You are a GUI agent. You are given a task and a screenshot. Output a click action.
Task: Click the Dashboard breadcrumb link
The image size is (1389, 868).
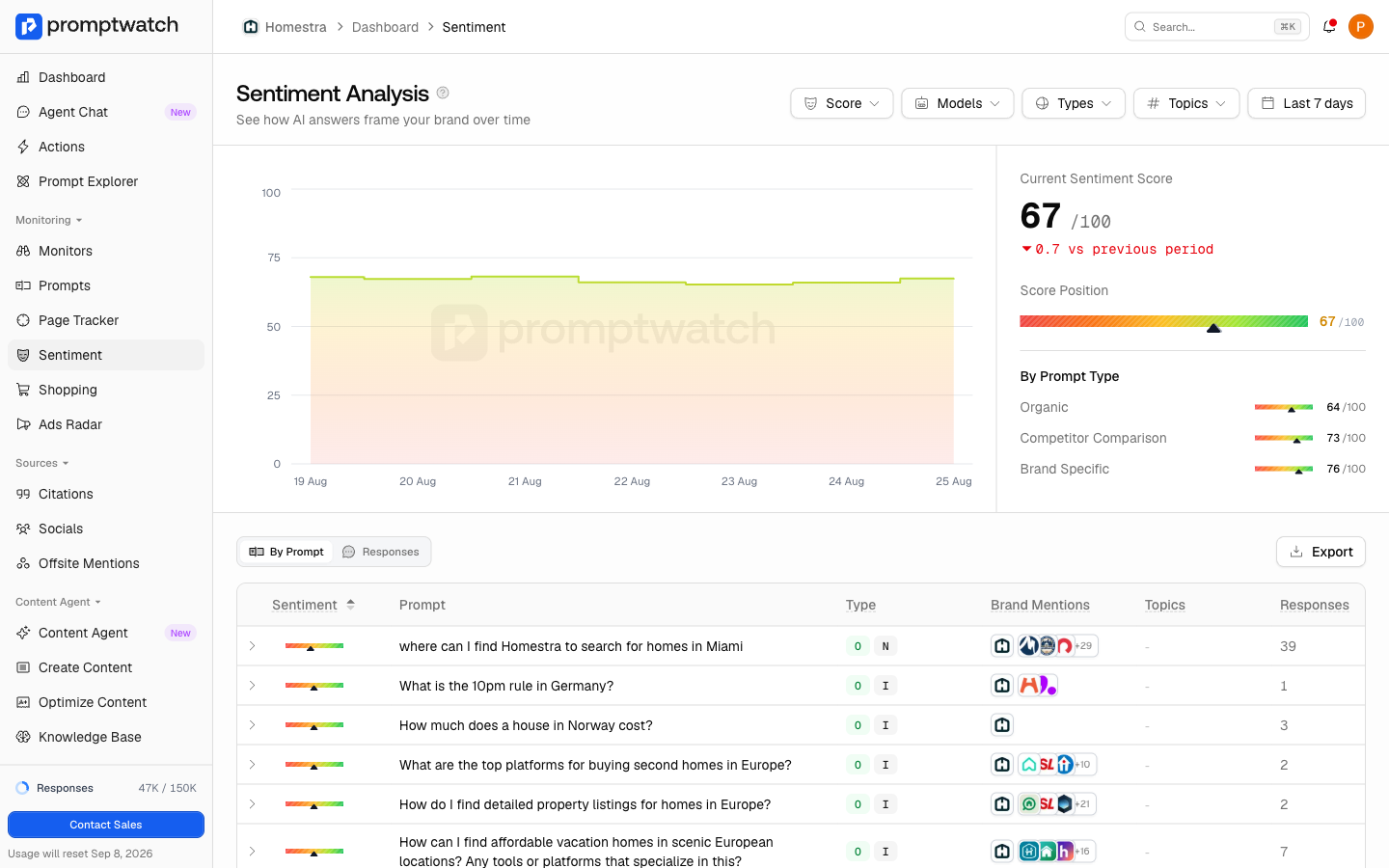tap(385, 27)
